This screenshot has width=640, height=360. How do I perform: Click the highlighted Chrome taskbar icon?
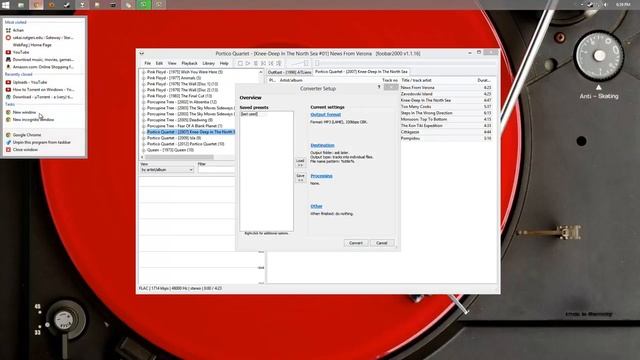(x=36, y=5)
